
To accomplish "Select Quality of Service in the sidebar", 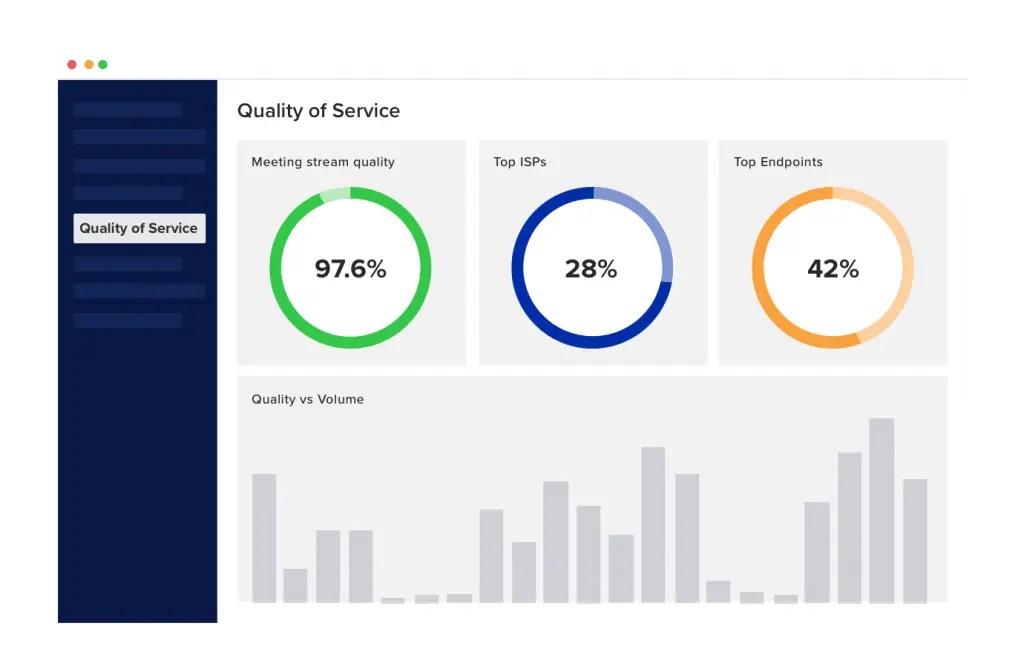I will [139, 228].
